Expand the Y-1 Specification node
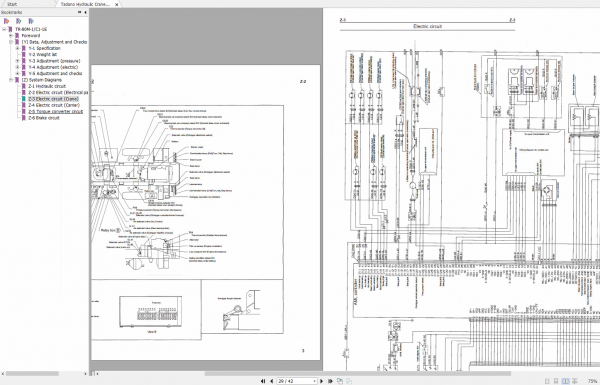600x385 pixels. [x=17, y=48]
